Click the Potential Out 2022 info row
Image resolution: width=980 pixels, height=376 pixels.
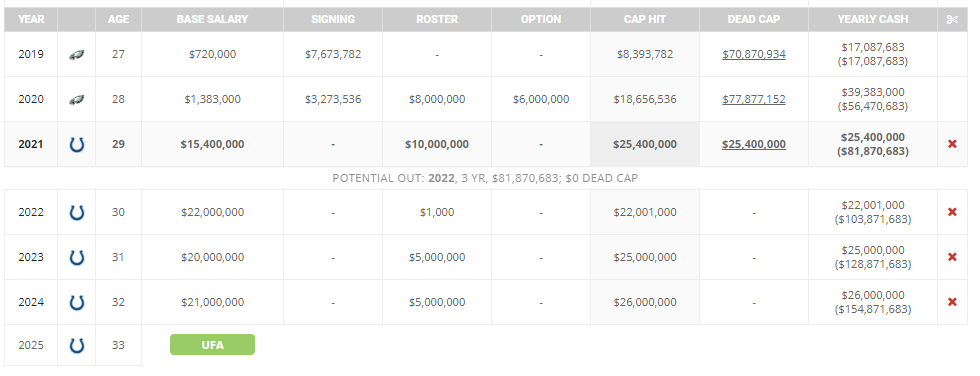pyautogui.click(x=485, y=178)
